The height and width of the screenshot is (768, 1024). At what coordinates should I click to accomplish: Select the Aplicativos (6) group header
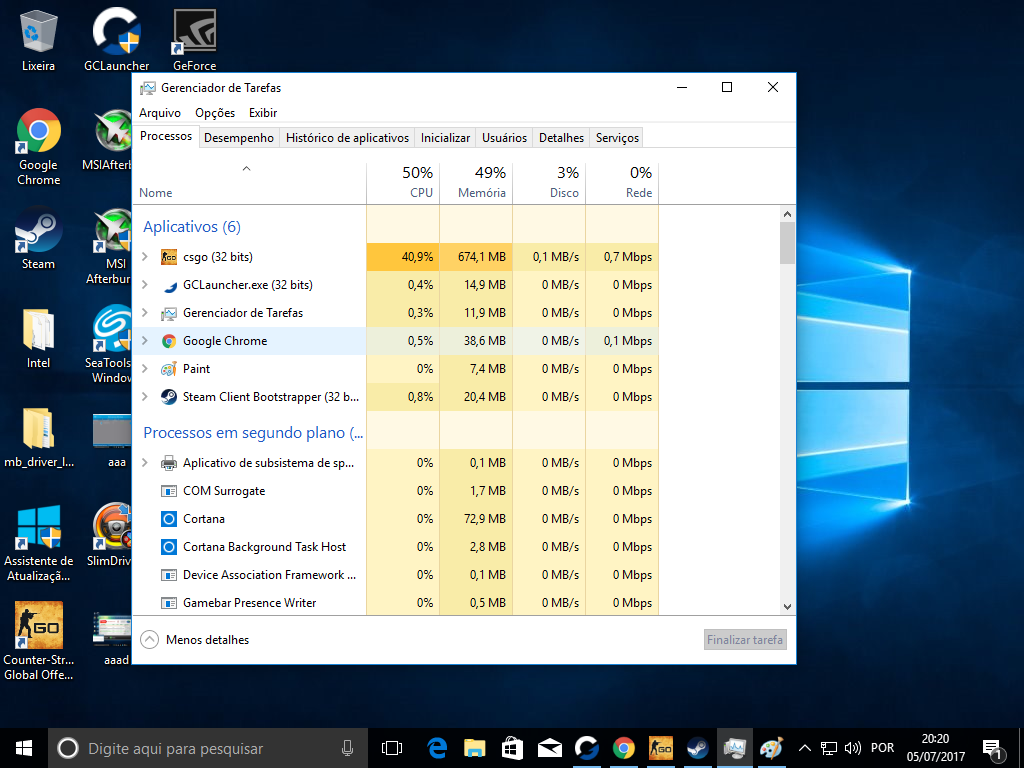[192, 227]
